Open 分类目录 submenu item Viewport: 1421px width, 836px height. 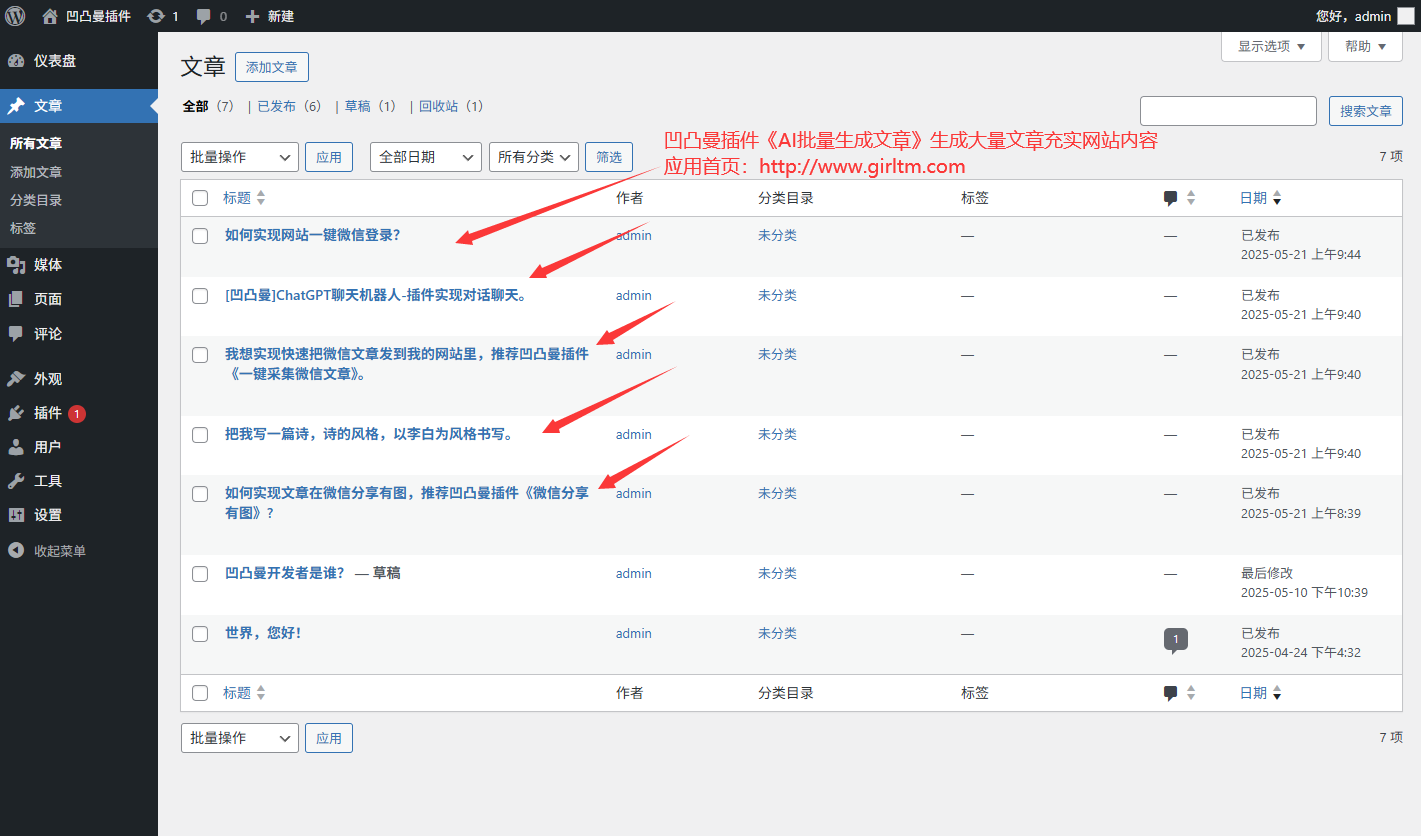point(36,200)
